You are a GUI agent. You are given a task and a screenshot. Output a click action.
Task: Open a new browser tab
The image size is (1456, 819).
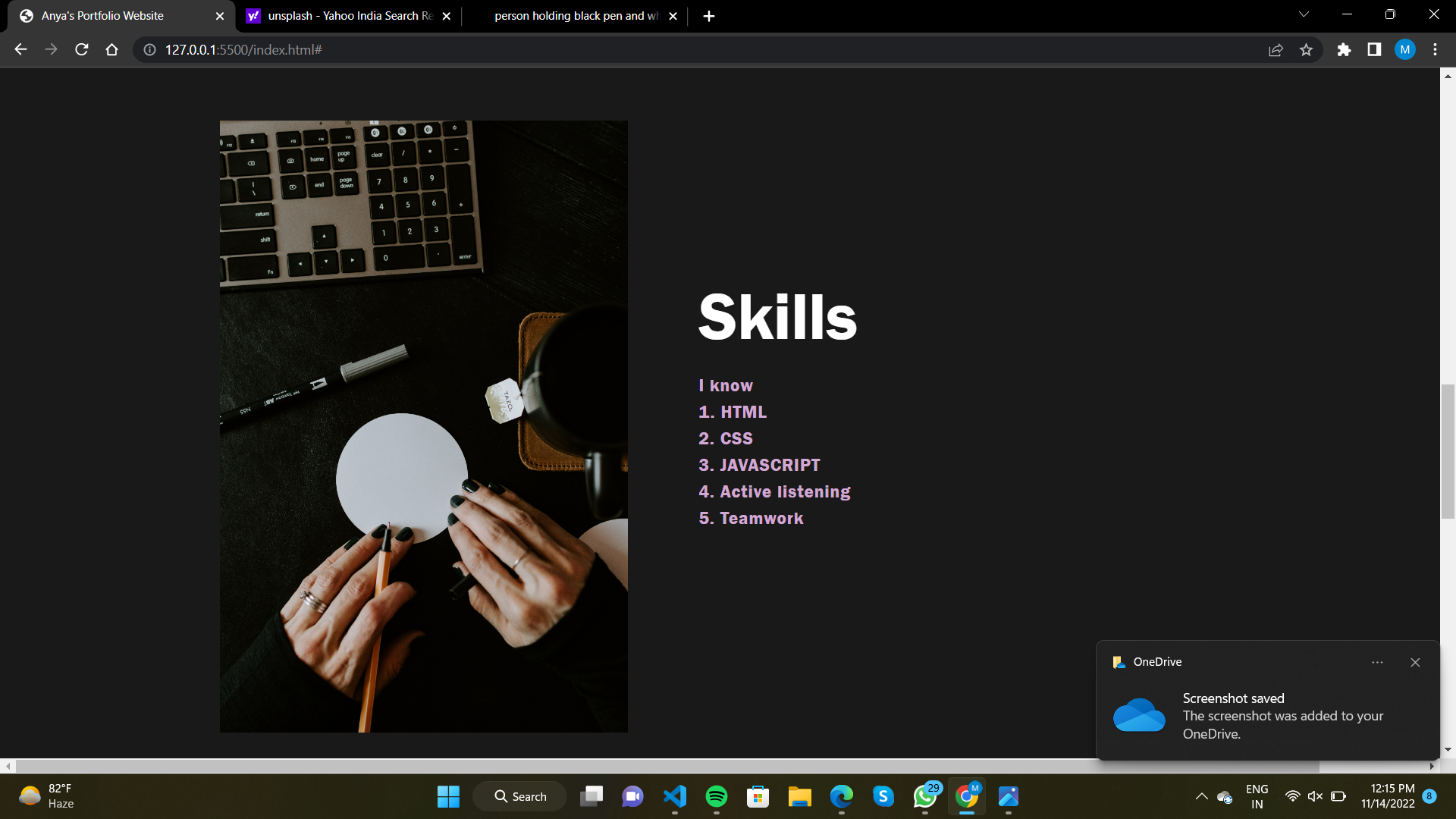tap(708, 16)
